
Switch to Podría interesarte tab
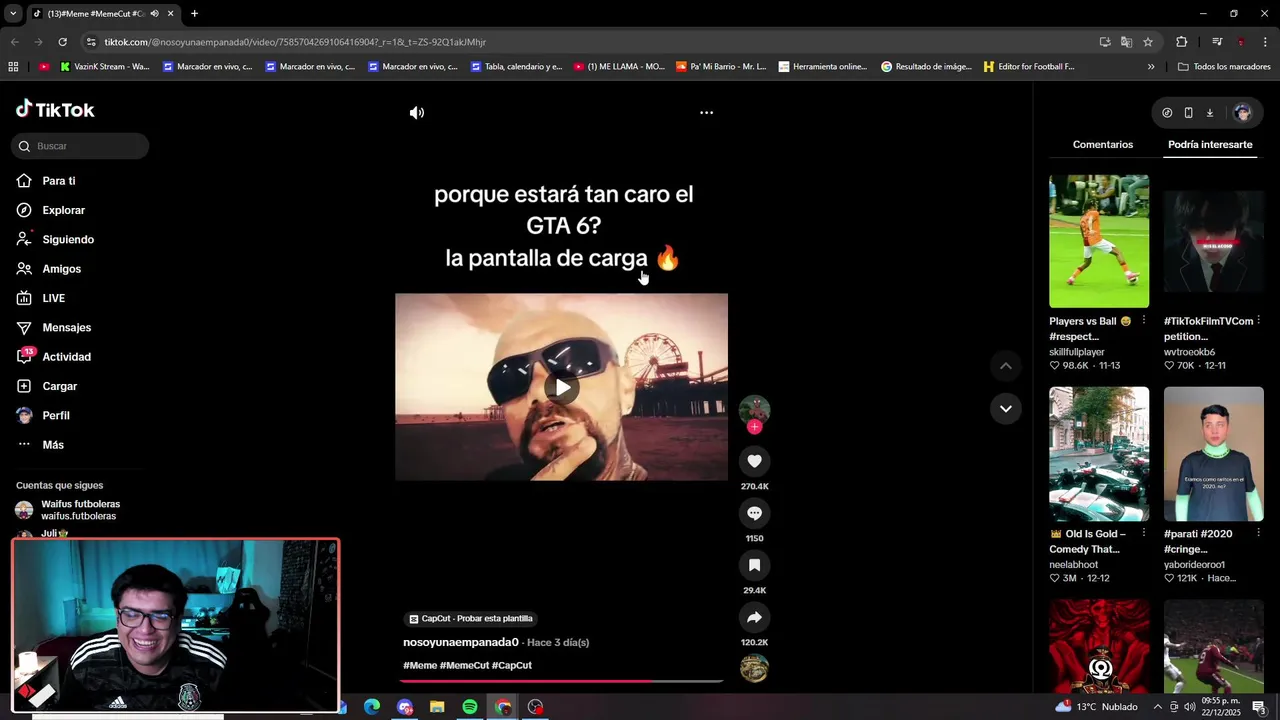point(1210,145)
